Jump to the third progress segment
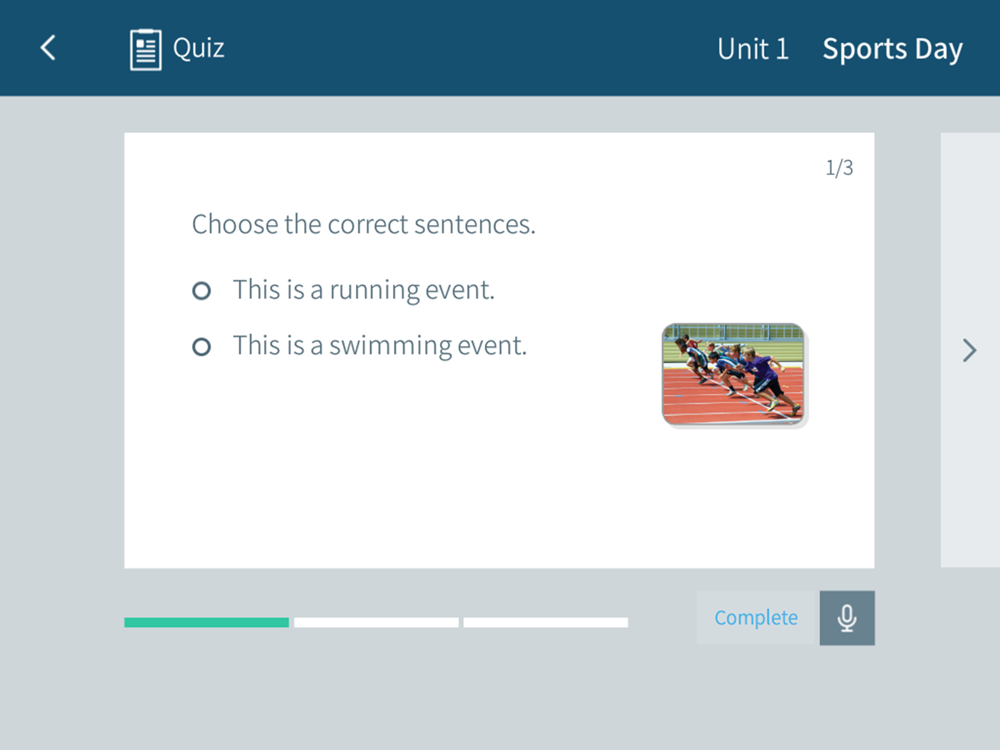The image size is (1000, 750). 546,622
